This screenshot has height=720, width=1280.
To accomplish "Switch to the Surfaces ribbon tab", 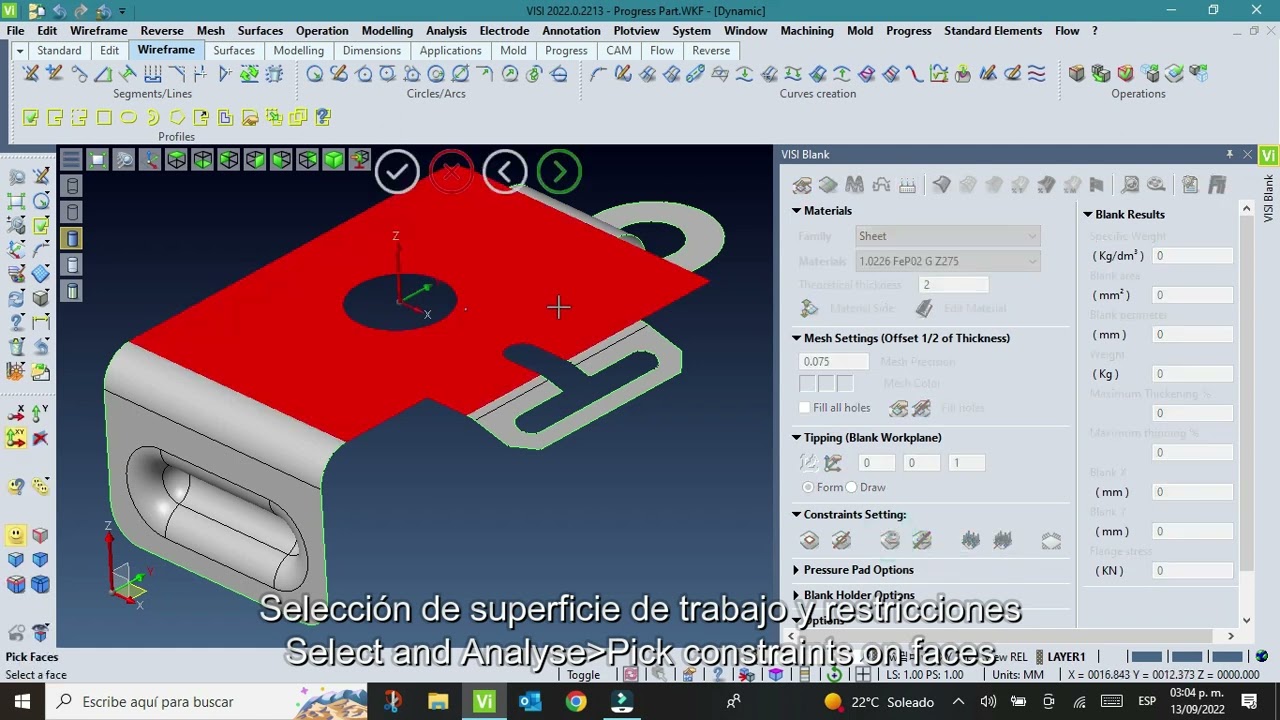I will point(234,50).
